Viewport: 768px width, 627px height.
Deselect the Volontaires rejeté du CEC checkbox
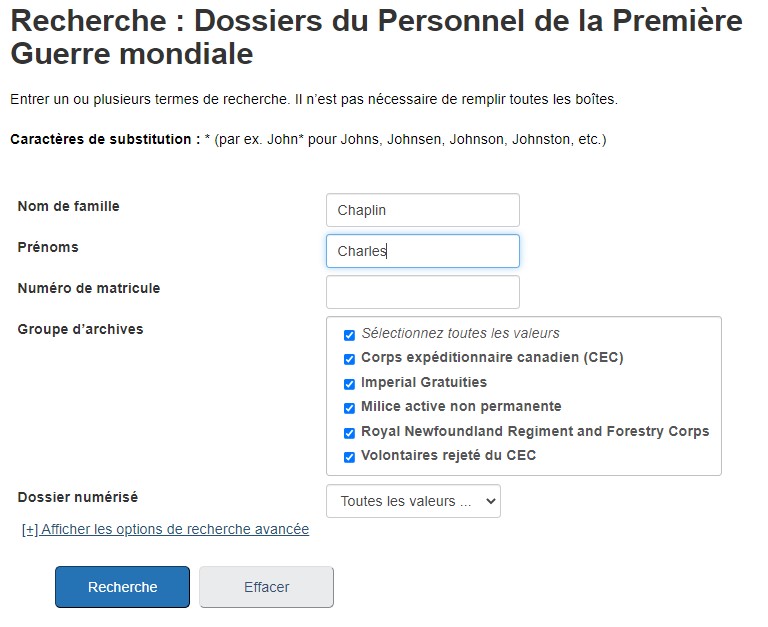tap(350, 457)
